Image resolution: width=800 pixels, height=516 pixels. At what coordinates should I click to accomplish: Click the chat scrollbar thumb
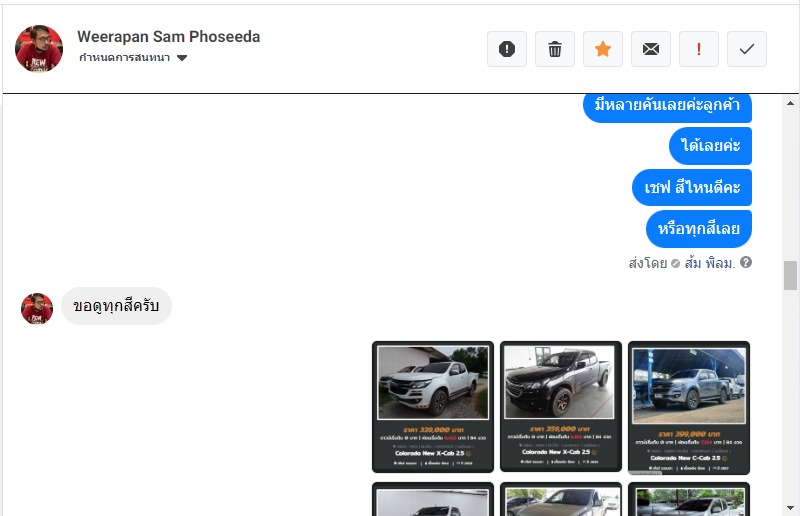[x=790, y=275]
